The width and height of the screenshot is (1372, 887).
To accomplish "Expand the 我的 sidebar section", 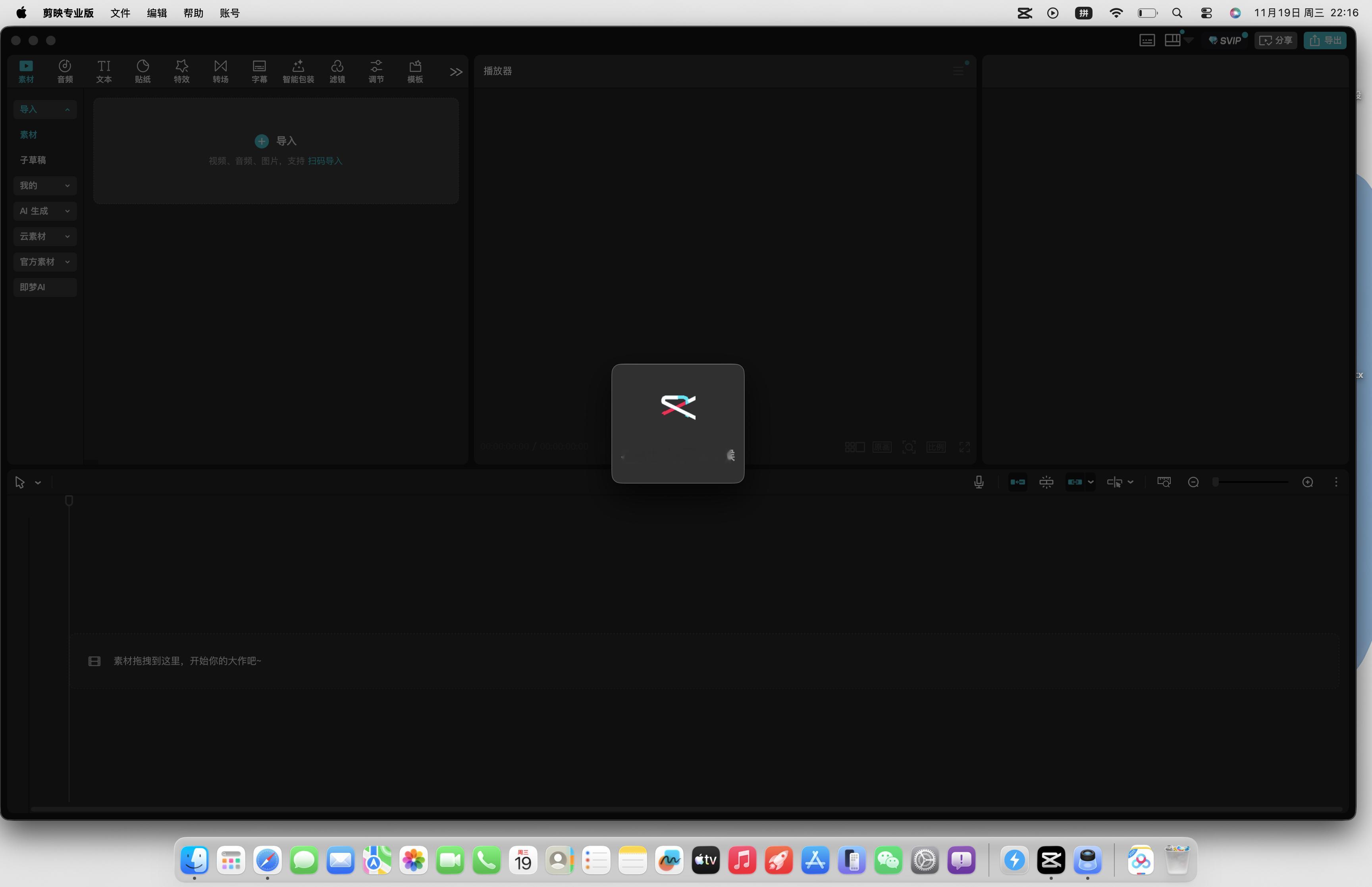I will (x=45, y=185).
